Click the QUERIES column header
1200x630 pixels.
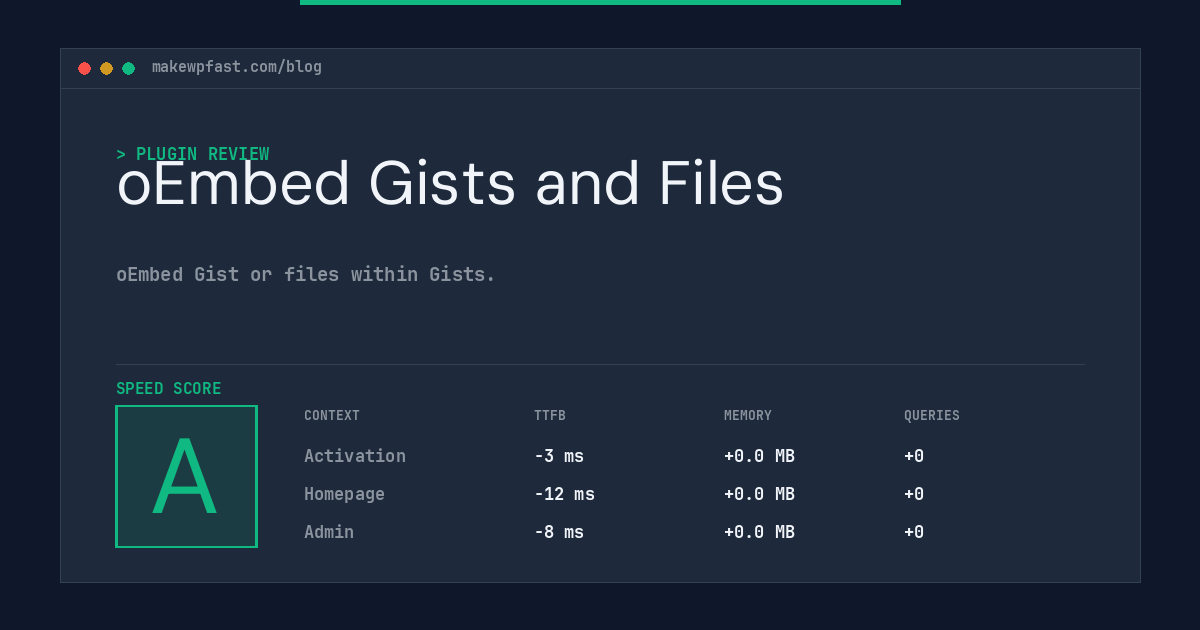(x=932, y=415)
